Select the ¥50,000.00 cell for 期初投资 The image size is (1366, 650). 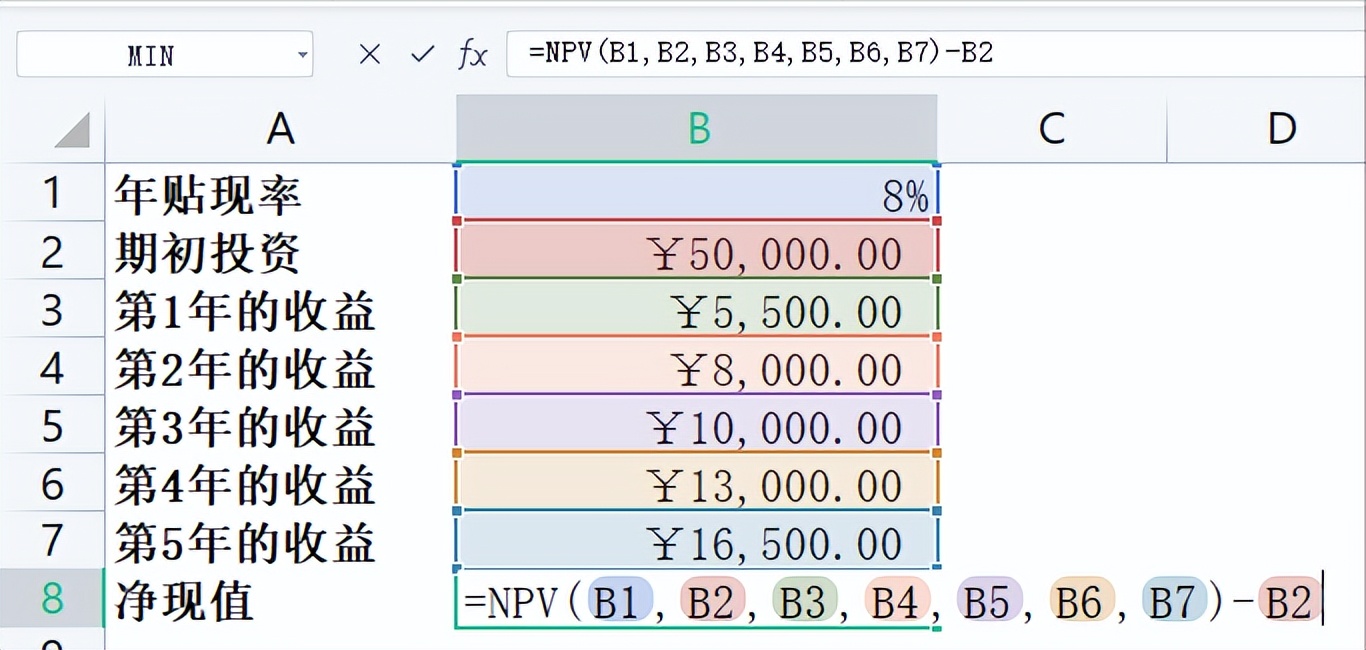(696, 253)
